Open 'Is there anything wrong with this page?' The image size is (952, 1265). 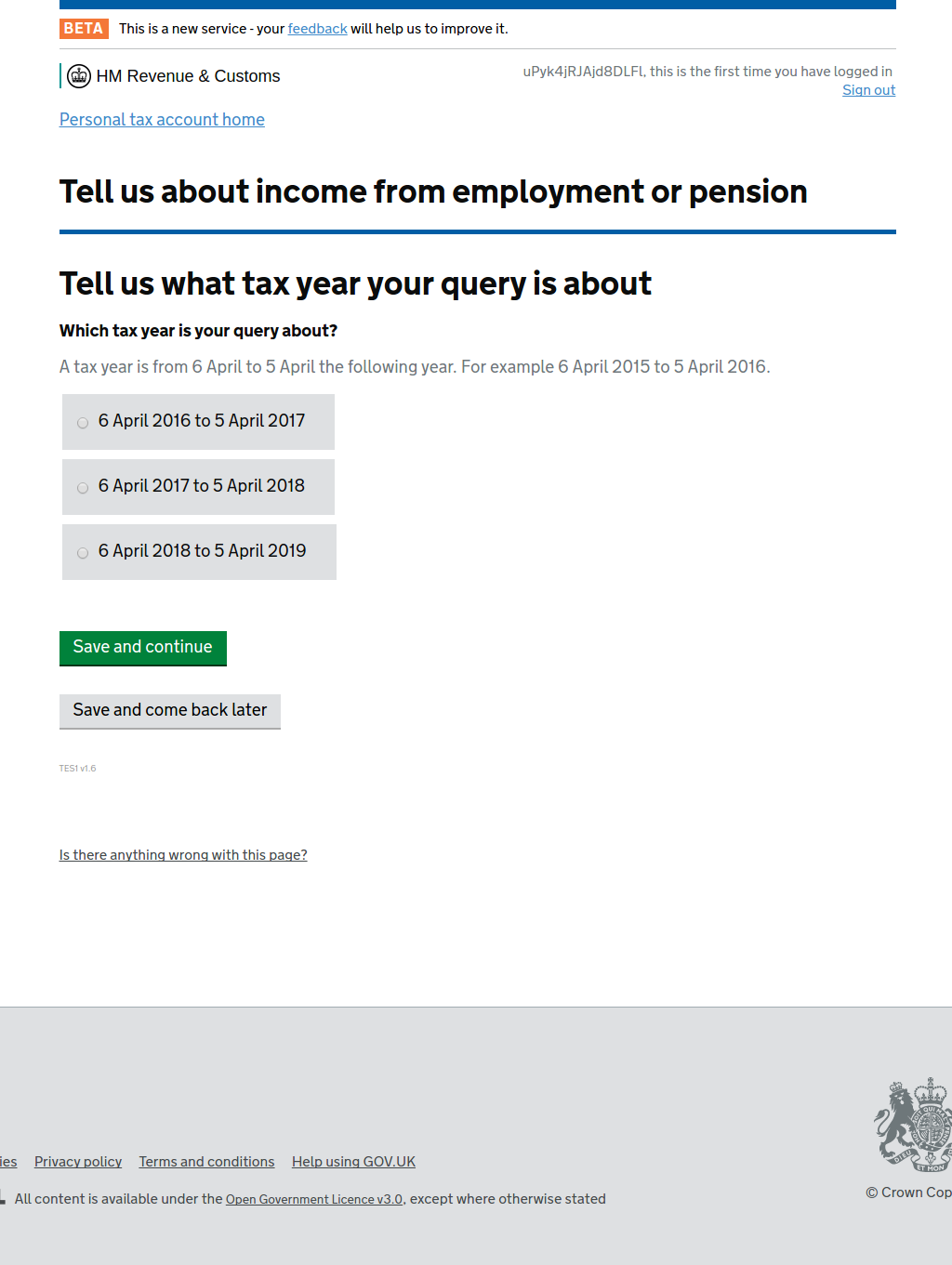pyautogui.click(x=183, y=855)
